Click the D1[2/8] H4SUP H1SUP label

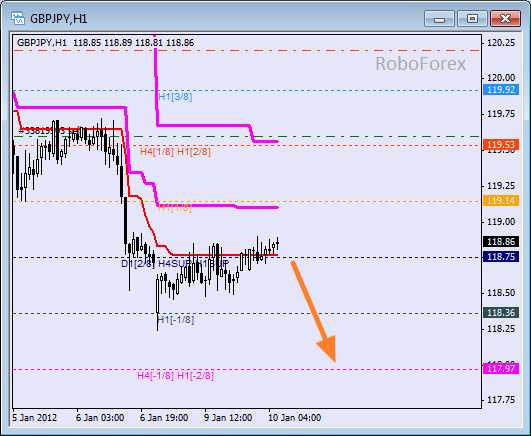[175, 264]
